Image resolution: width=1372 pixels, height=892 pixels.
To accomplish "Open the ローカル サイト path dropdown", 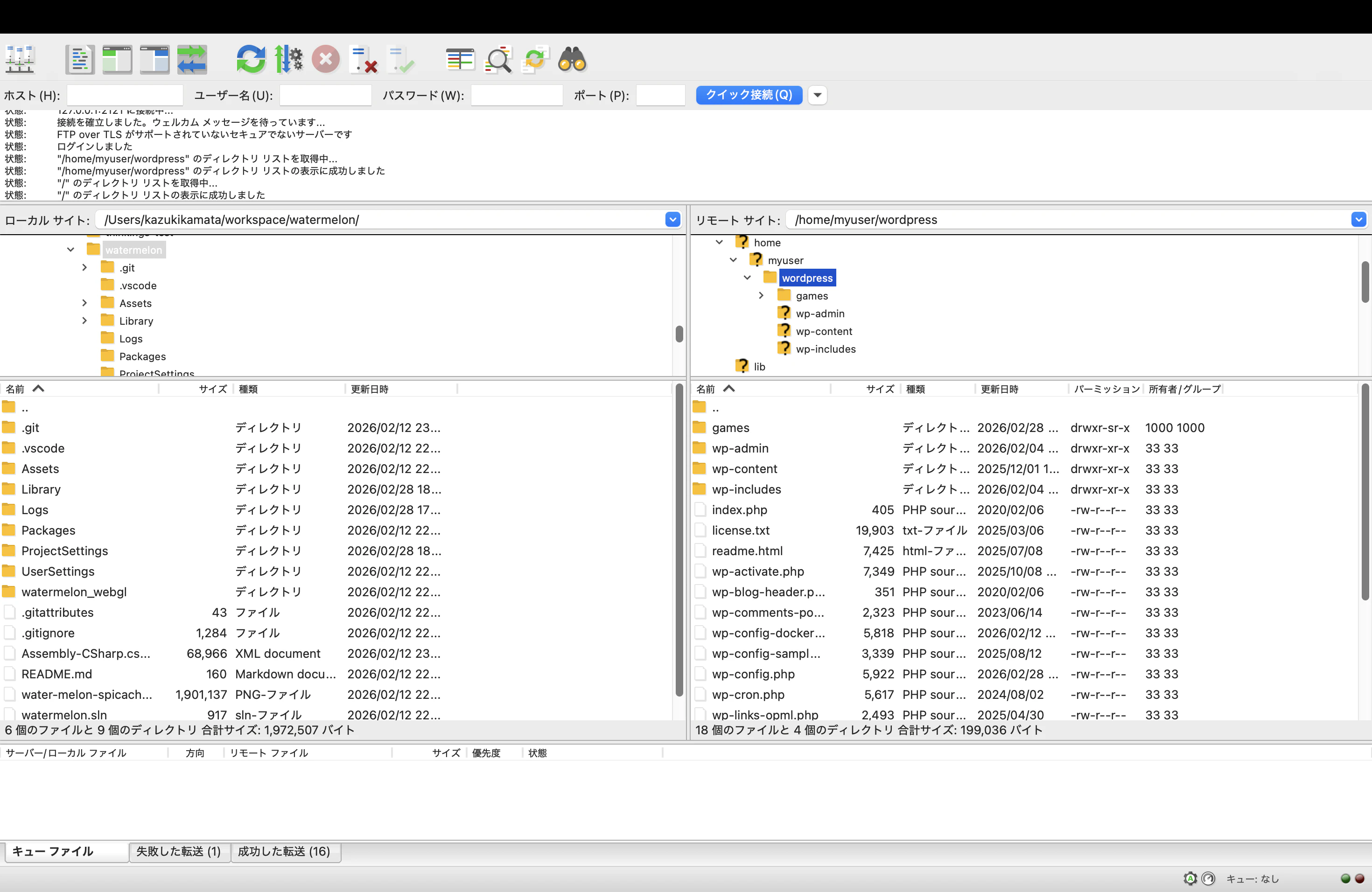I will coord(673,220).
